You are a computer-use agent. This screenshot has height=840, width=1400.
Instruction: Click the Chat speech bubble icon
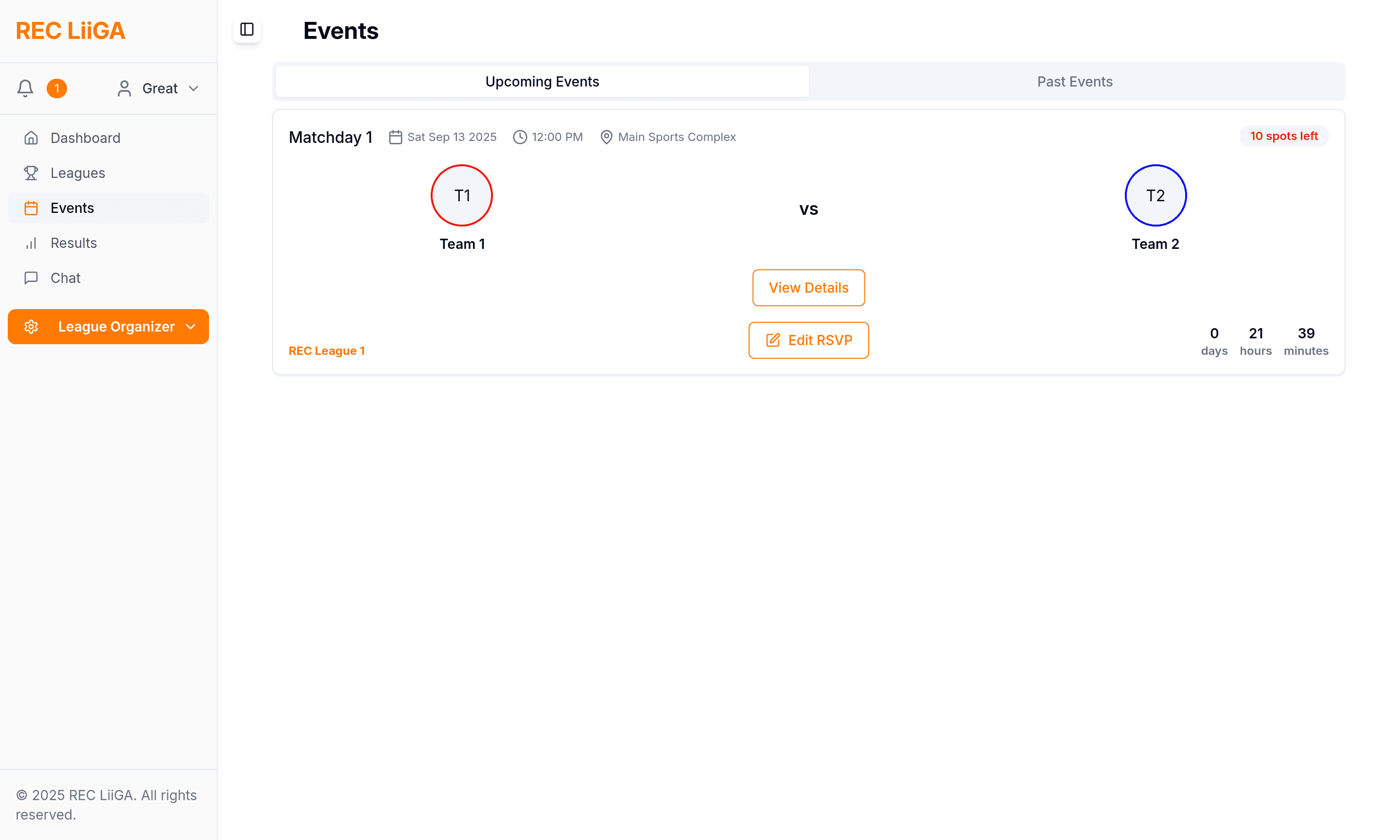click(31, 278)
